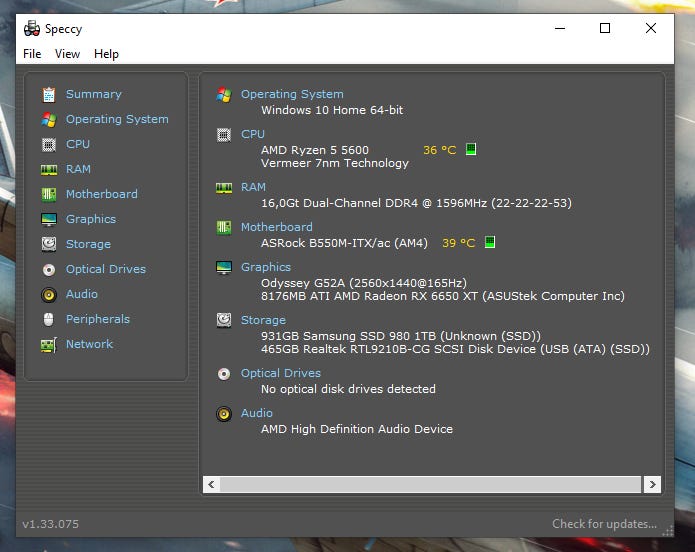Click the CPU chip icon in summary panel
Viewport: 695px width, 552px height.
pyautogui.click(x=224, y=134)
